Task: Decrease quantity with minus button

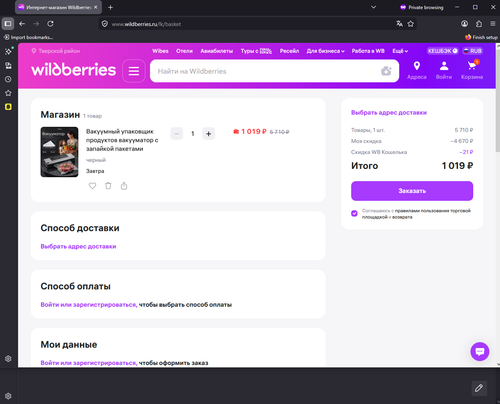Action: click(x=177, y=134)
